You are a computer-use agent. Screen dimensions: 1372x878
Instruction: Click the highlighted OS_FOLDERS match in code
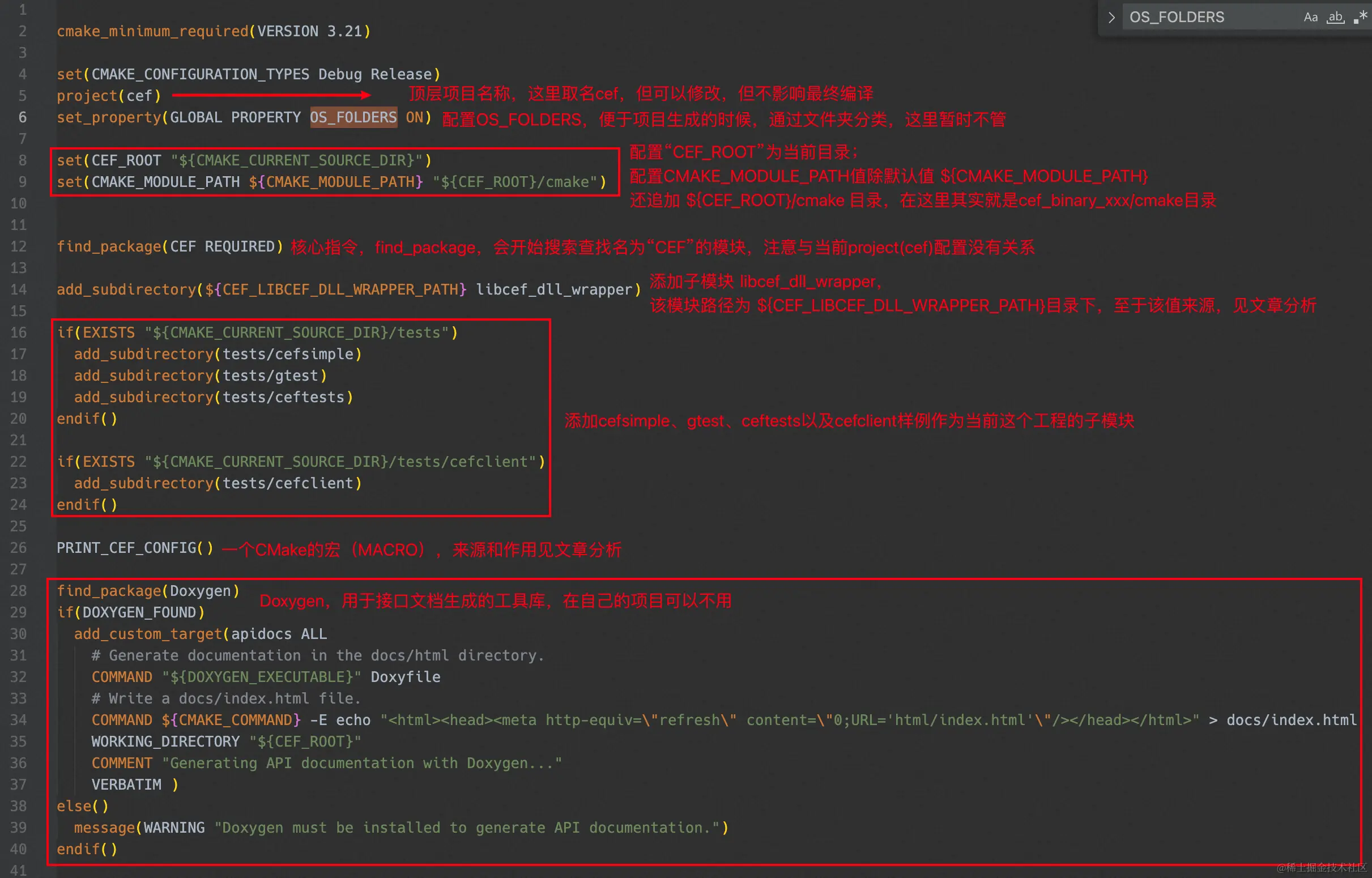pyautogui.click(x=353, y=117)
